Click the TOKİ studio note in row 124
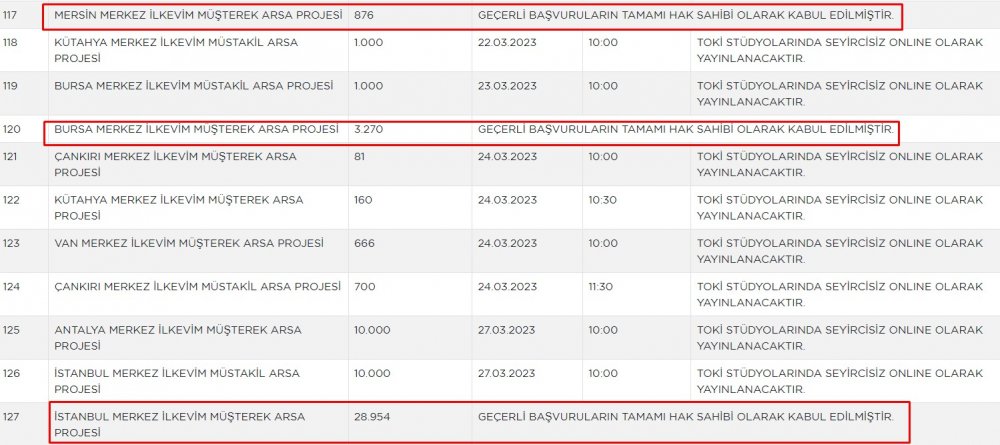This screenshot has height=445, width=1000. 840,294
